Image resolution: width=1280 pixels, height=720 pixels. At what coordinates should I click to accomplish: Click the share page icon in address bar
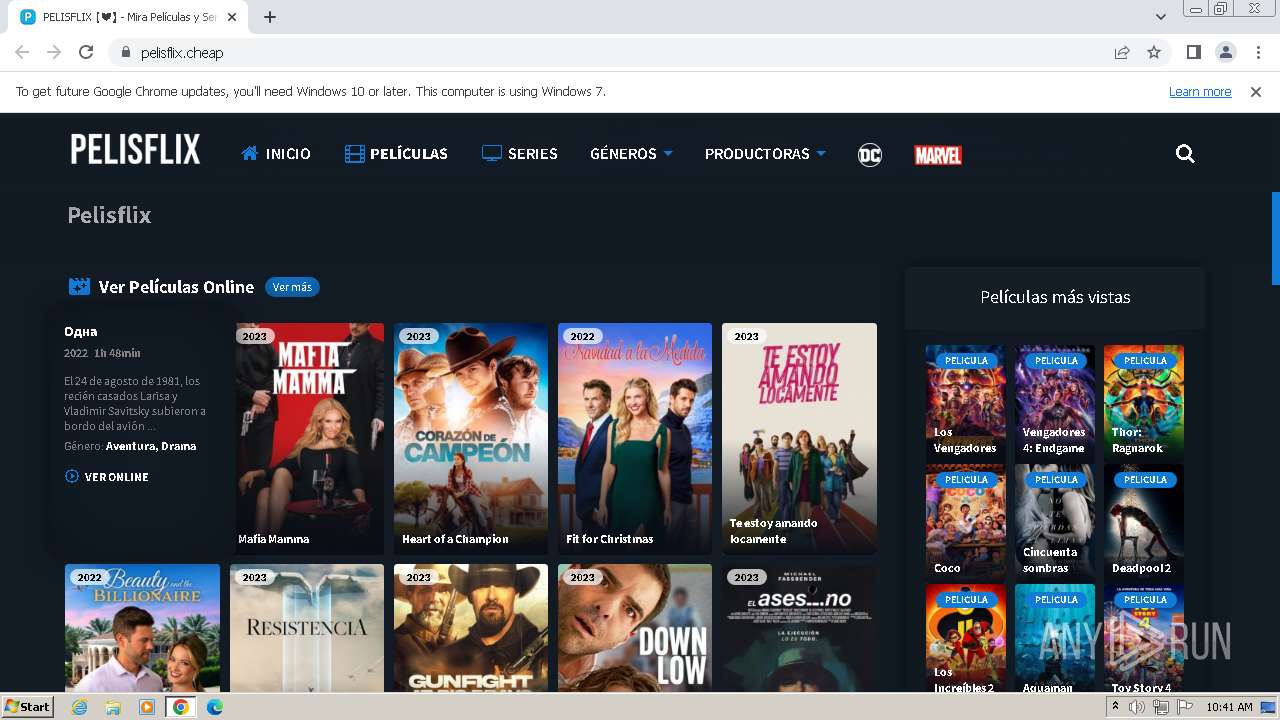1122,52
